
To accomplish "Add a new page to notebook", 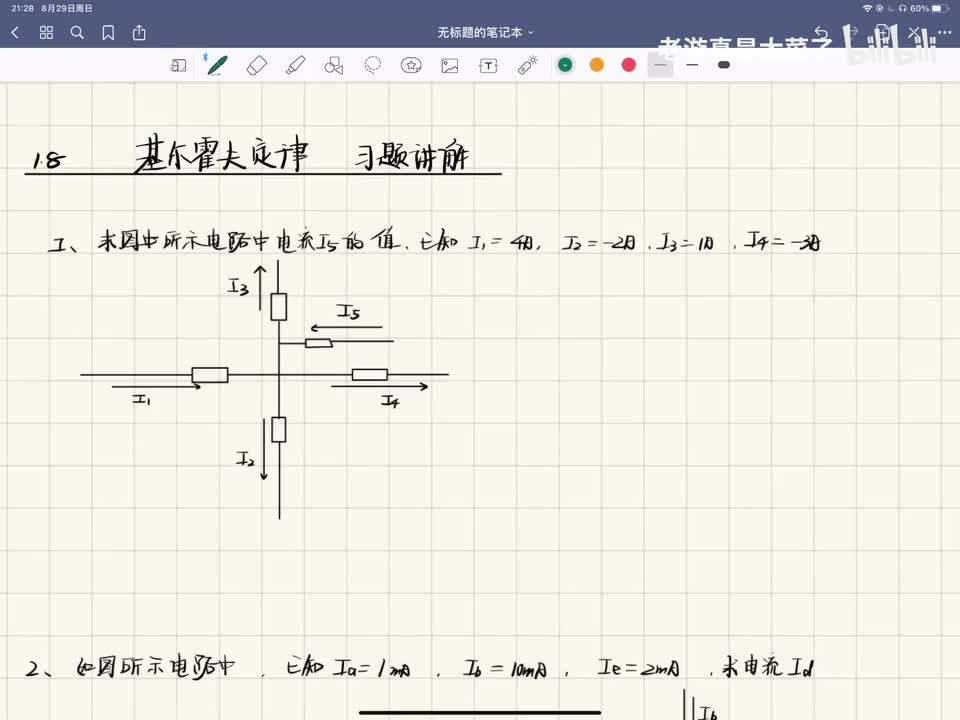I will click(x=883, y=33).
